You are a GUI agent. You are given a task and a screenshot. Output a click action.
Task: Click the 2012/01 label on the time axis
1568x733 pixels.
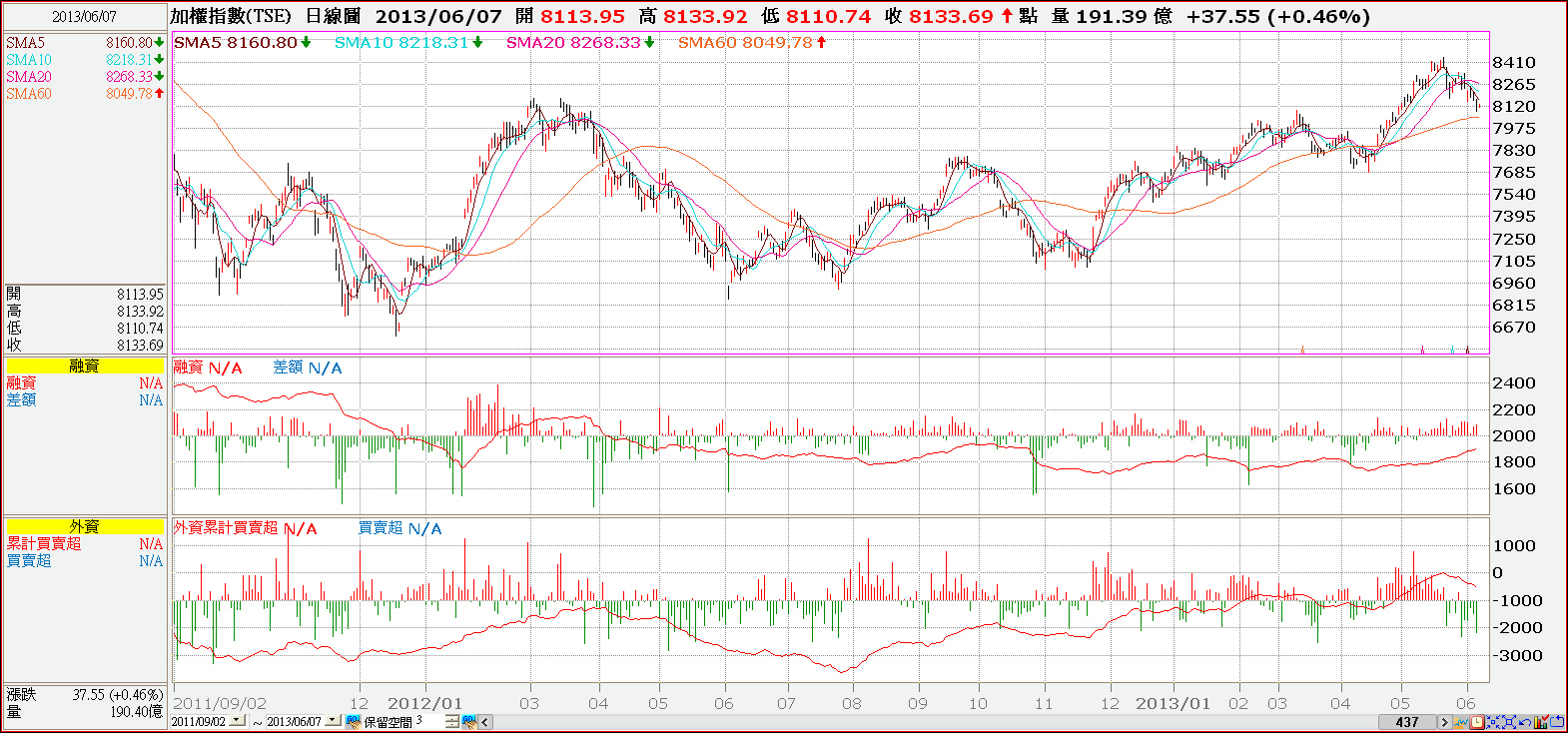point(425,703)
